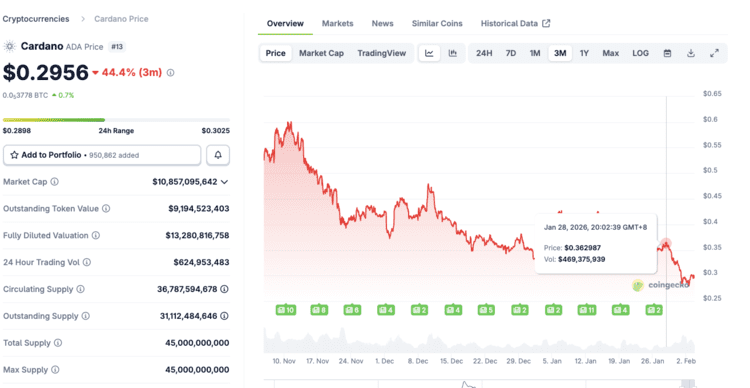Click Add to Portfolio button

point(102,155)
